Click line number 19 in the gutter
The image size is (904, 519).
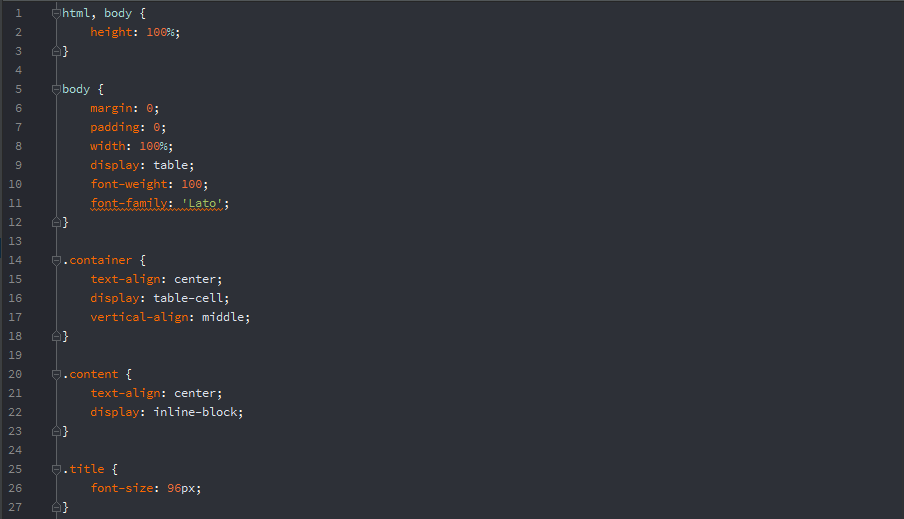(15, 355)
